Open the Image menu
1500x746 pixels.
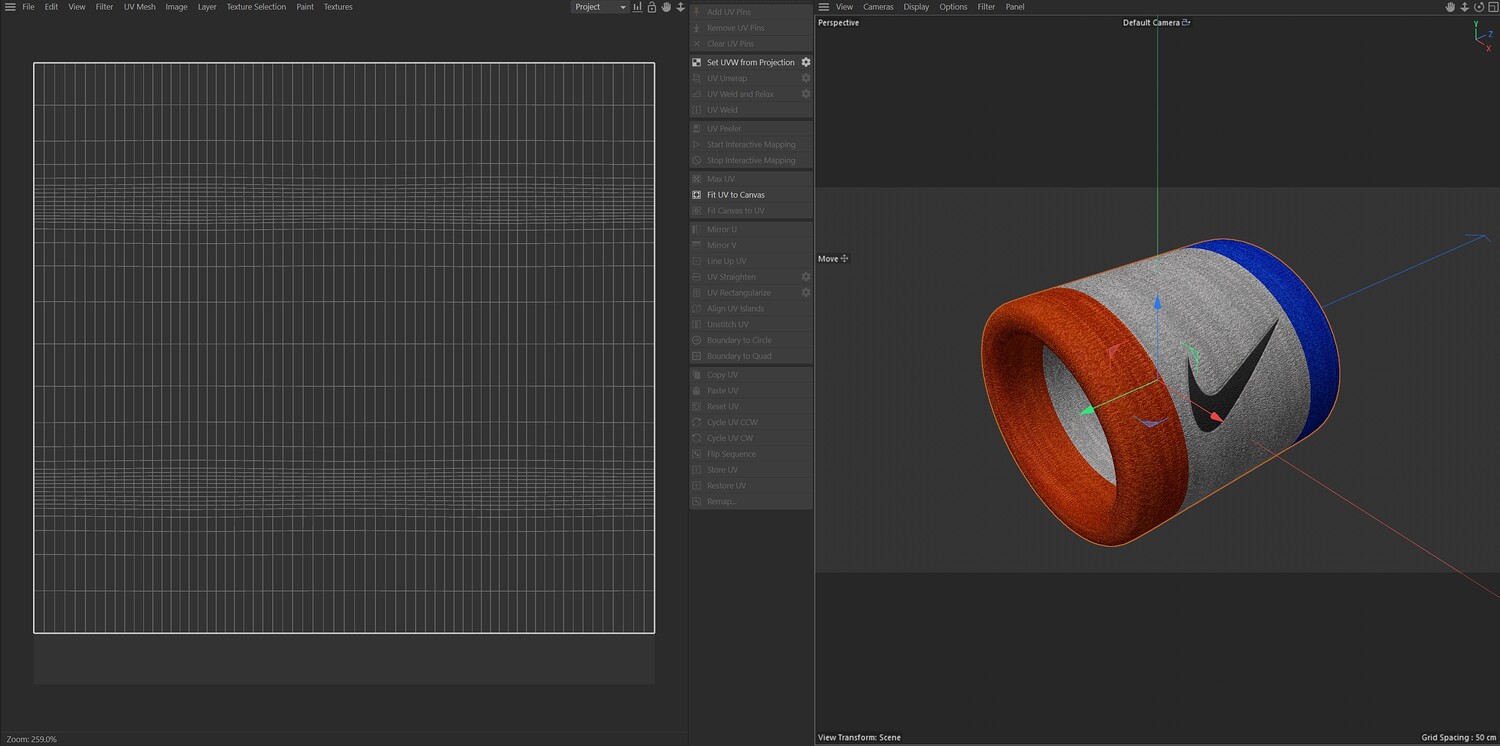(x=176, y=7)
